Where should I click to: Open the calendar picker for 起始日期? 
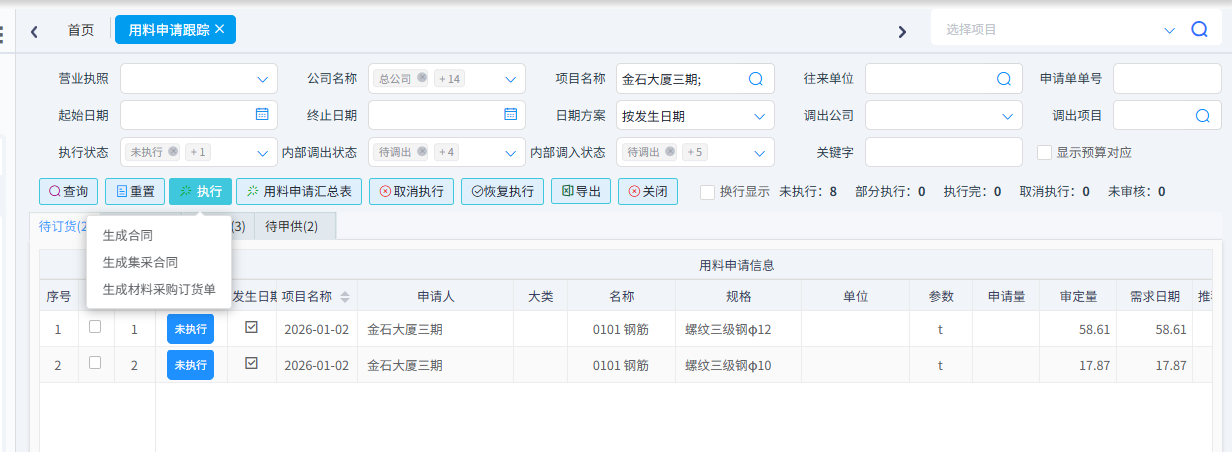pyautogui.click(x=262, y=115)
